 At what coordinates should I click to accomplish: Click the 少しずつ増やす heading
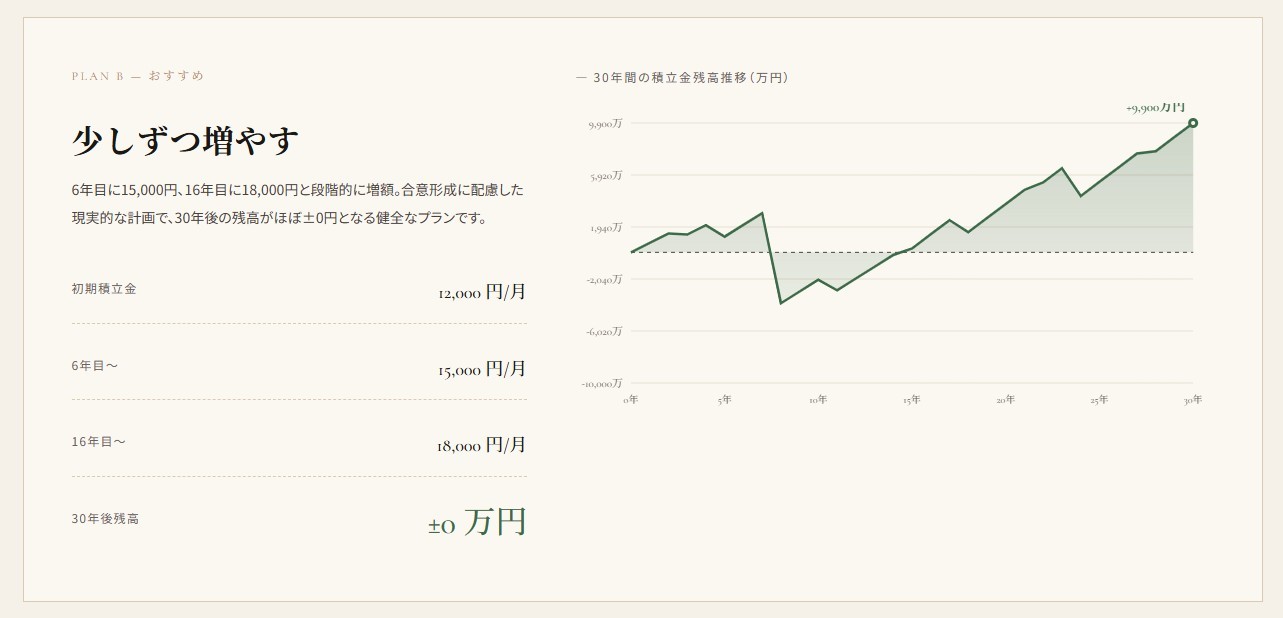pyautogui.click(x=186, y=141)
